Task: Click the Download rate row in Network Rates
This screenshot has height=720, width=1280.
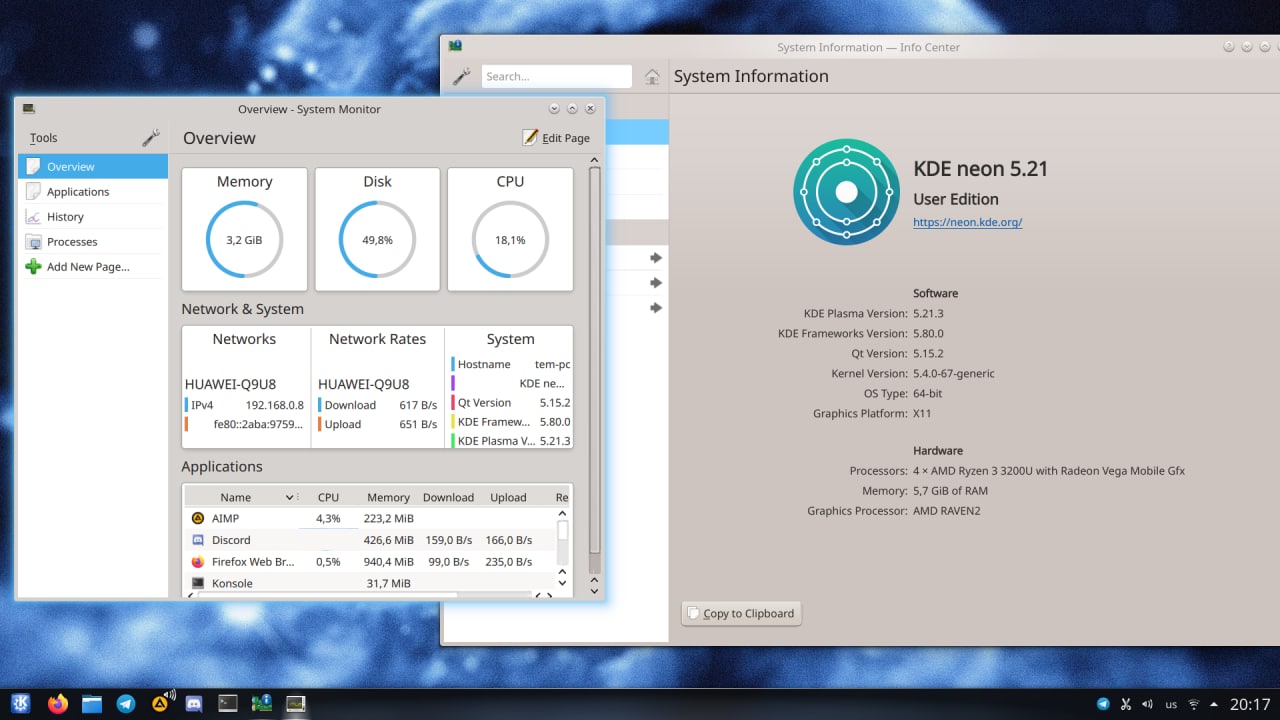Action: (378, 405)
